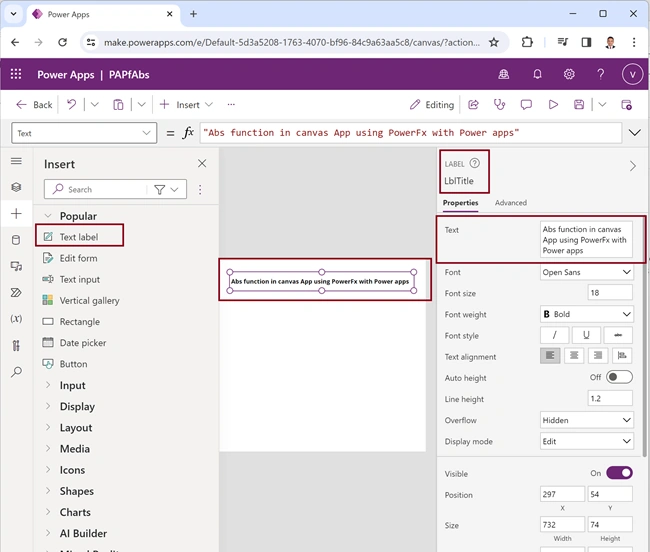Open the Editing mode menu
This screenshot has height=552, width=650.
432,104
